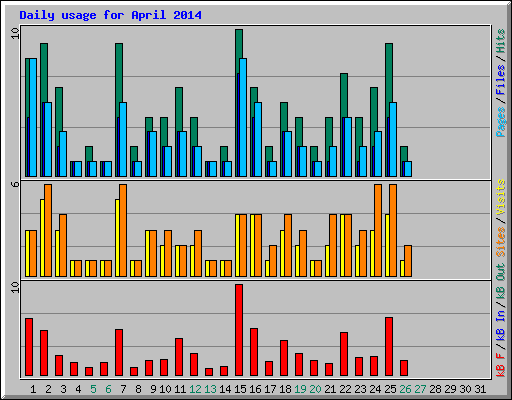Click the 'Visits' legend label

pyautogui.click(x=500, y=198)
